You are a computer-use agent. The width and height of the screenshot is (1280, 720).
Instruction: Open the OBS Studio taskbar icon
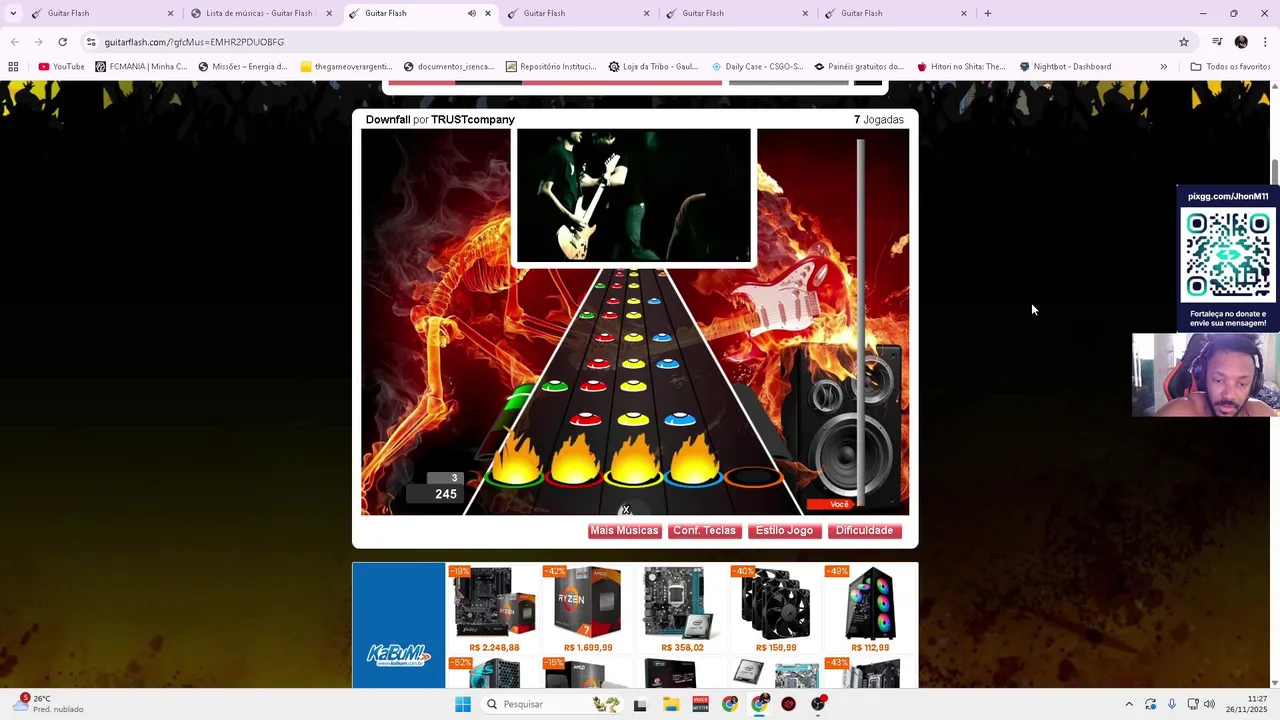818,704
